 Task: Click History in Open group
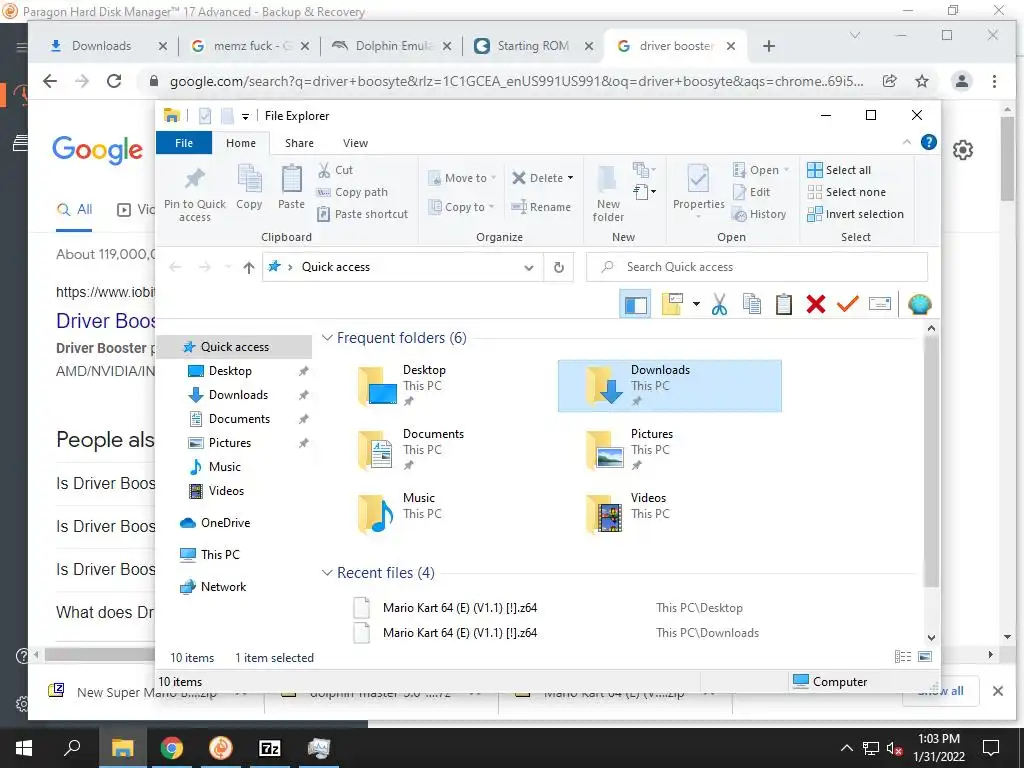(759, 214)
